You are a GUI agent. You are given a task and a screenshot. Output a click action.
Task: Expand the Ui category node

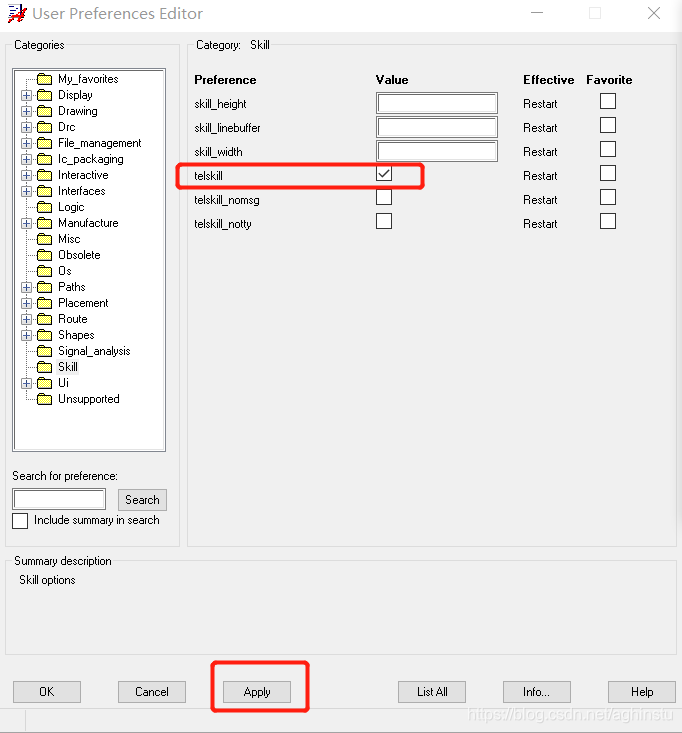coord(27,383)
